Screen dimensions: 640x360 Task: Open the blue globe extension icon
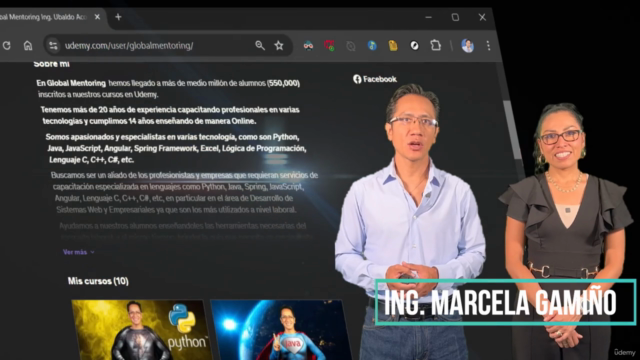tap(372, 45)
